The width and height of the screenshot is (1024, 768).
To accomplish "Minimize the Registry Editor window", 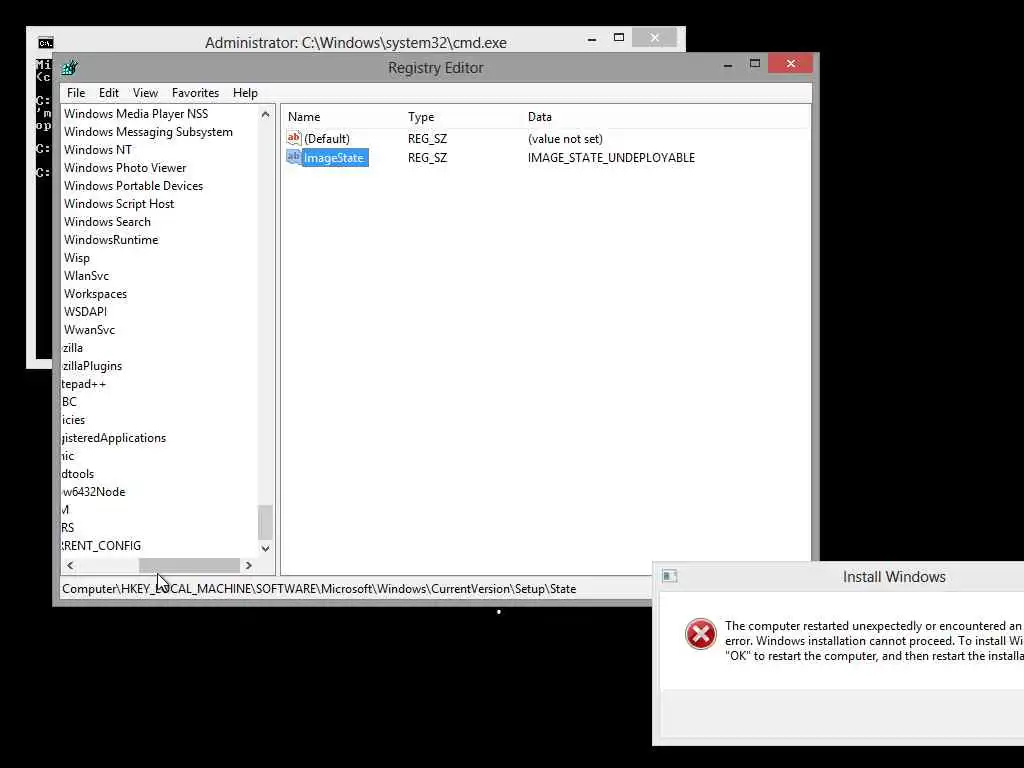I will coord(728,65).
